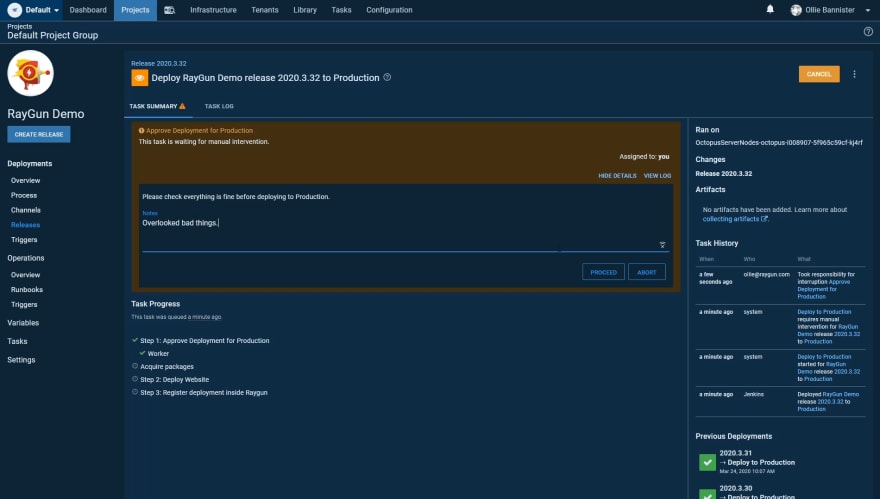Open Deployments Overview in the sidebar

[25, 181]
